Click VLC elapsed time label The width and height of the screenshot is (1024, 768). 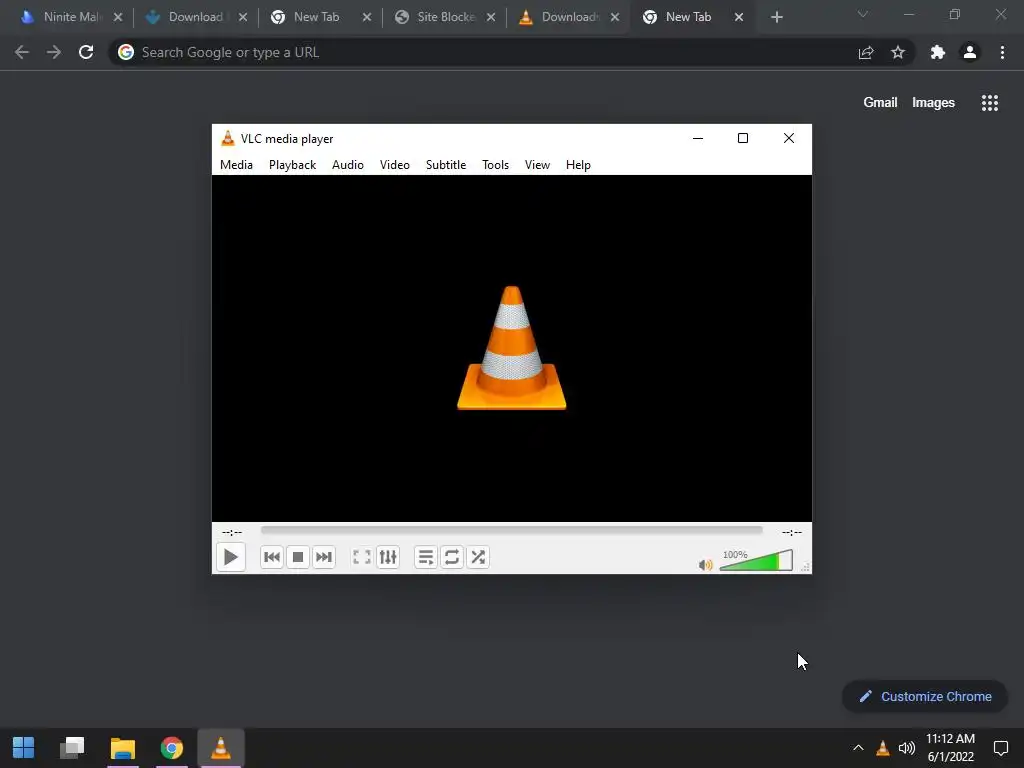tap(232, 532)
